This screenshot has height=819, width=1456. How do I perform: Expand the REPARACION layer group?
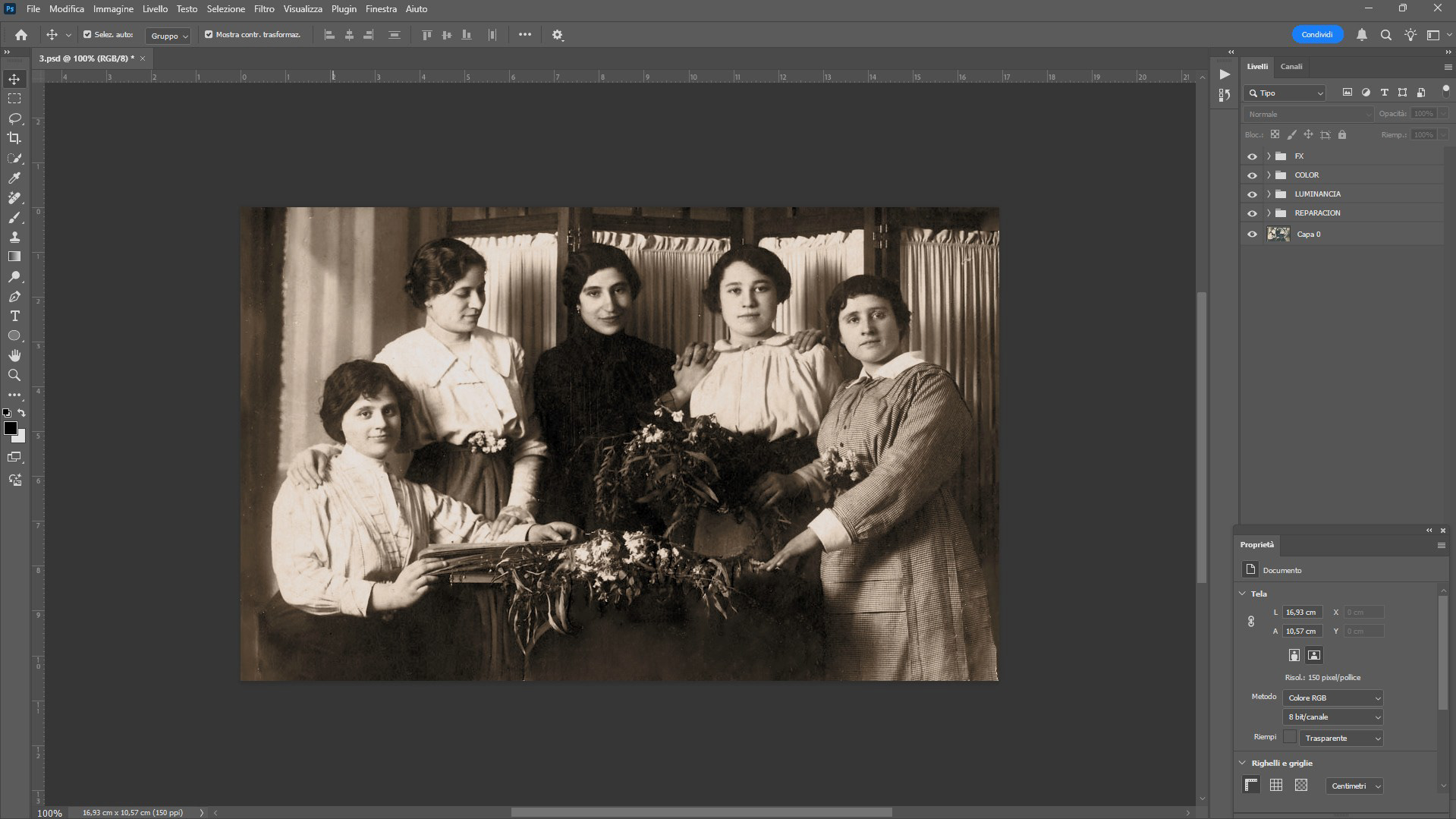point(1269,213)
